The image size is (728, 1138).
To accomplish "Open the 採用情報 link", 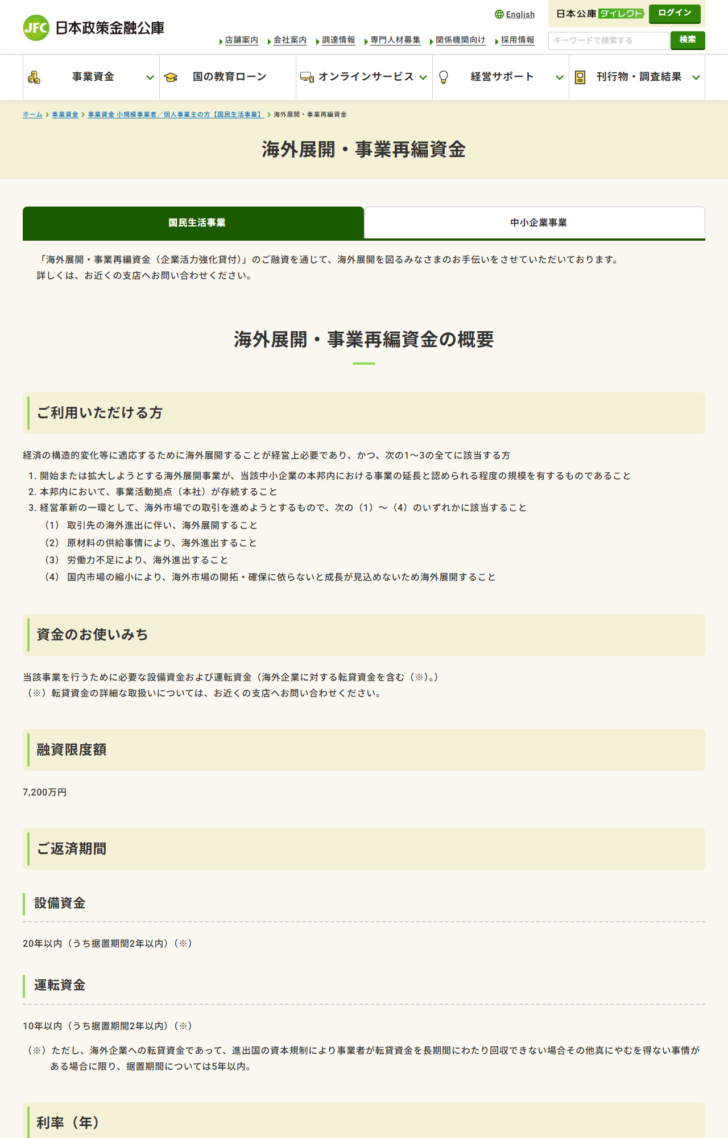I will pos(518,41).
